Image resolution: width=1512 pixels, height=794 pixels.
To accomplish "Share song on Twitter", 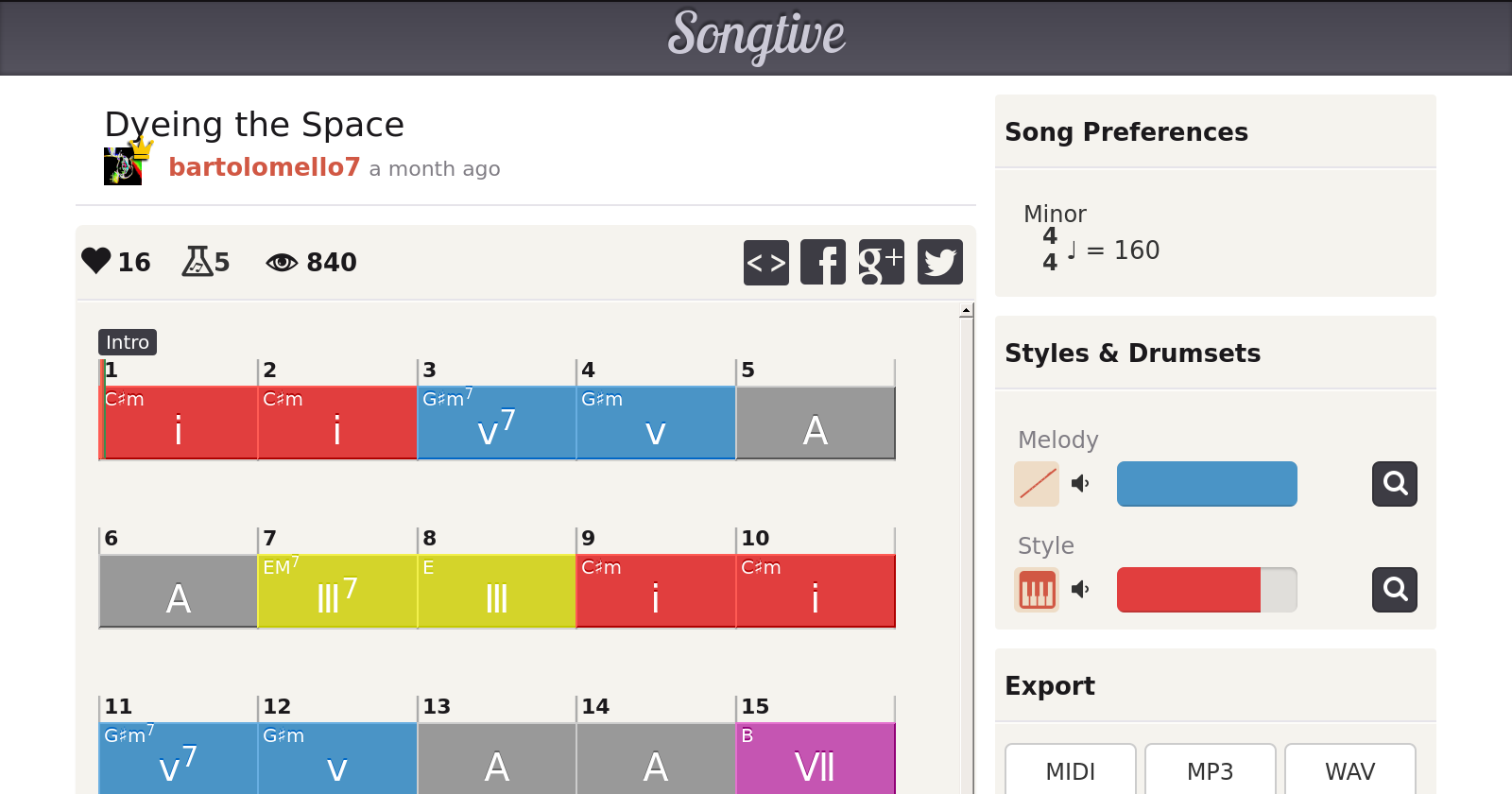I will [939, 263].
